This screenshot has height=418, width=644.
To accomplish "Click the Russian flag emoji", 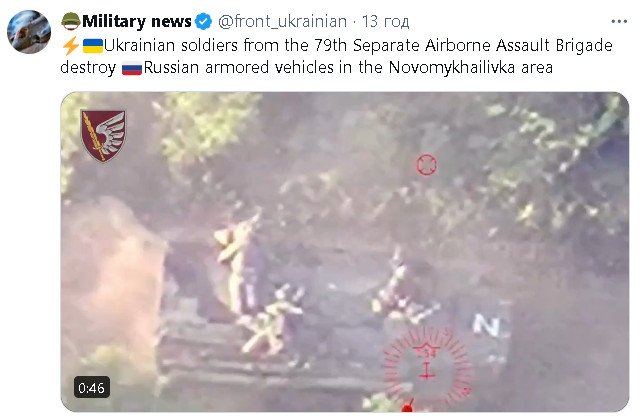I will pos(132,68).
